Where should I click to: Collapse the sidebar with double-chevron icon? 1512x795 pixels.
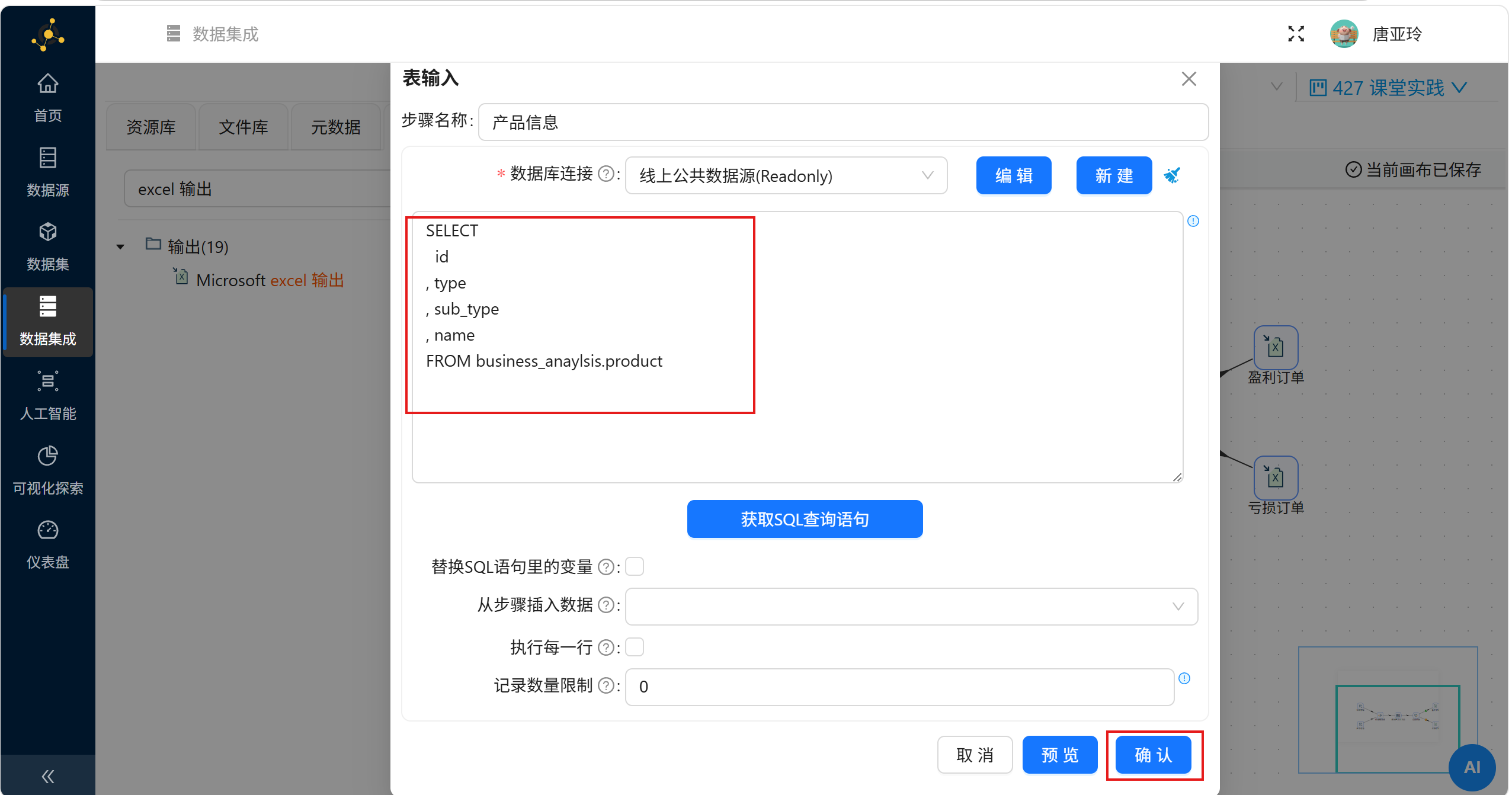[47, 776]
